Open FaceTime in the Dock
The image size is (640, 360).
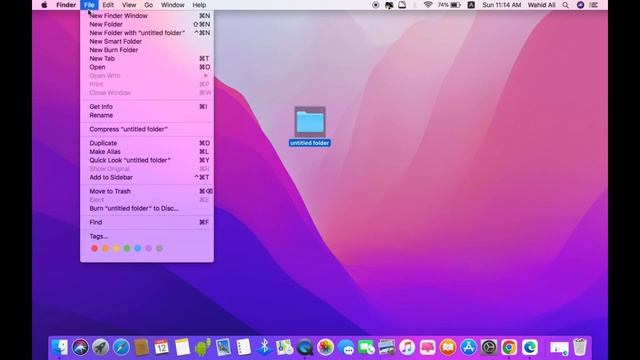(x=366, y=347)
